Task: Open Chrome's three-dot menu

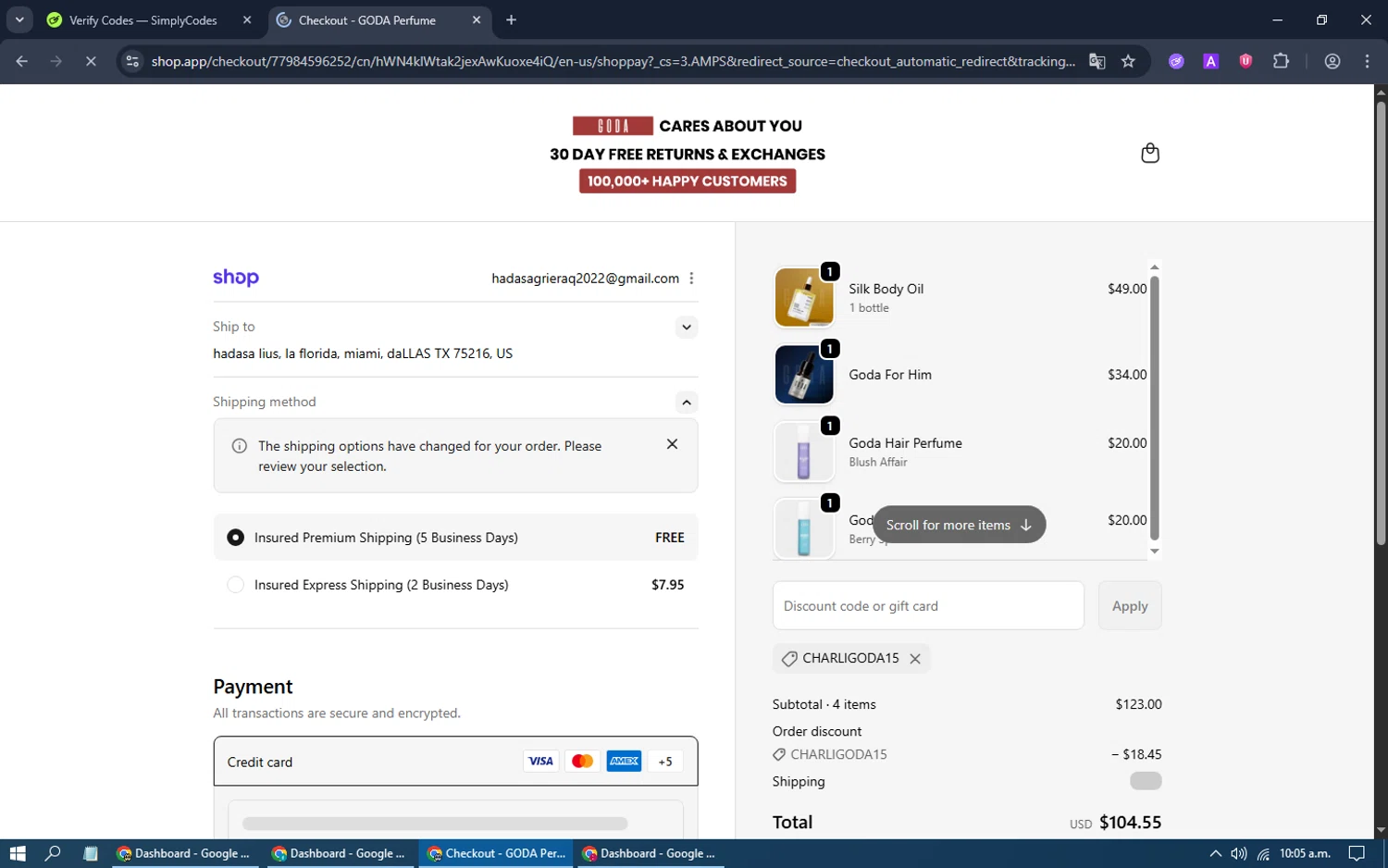Action: click(1367, 61)
